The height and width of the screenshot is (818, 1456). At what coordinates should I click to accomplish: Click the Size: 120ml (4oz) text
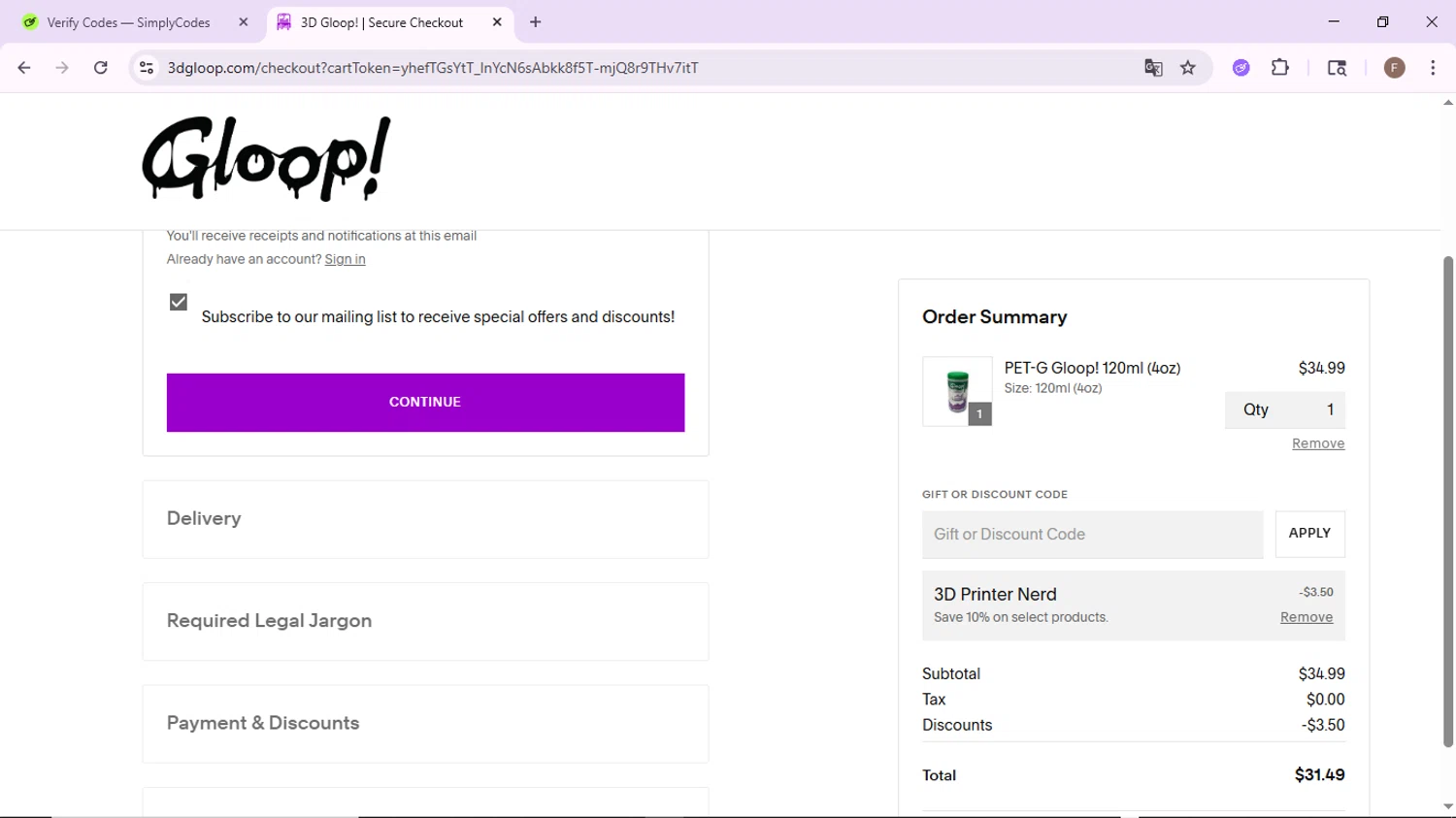(x=1053, y=388)
